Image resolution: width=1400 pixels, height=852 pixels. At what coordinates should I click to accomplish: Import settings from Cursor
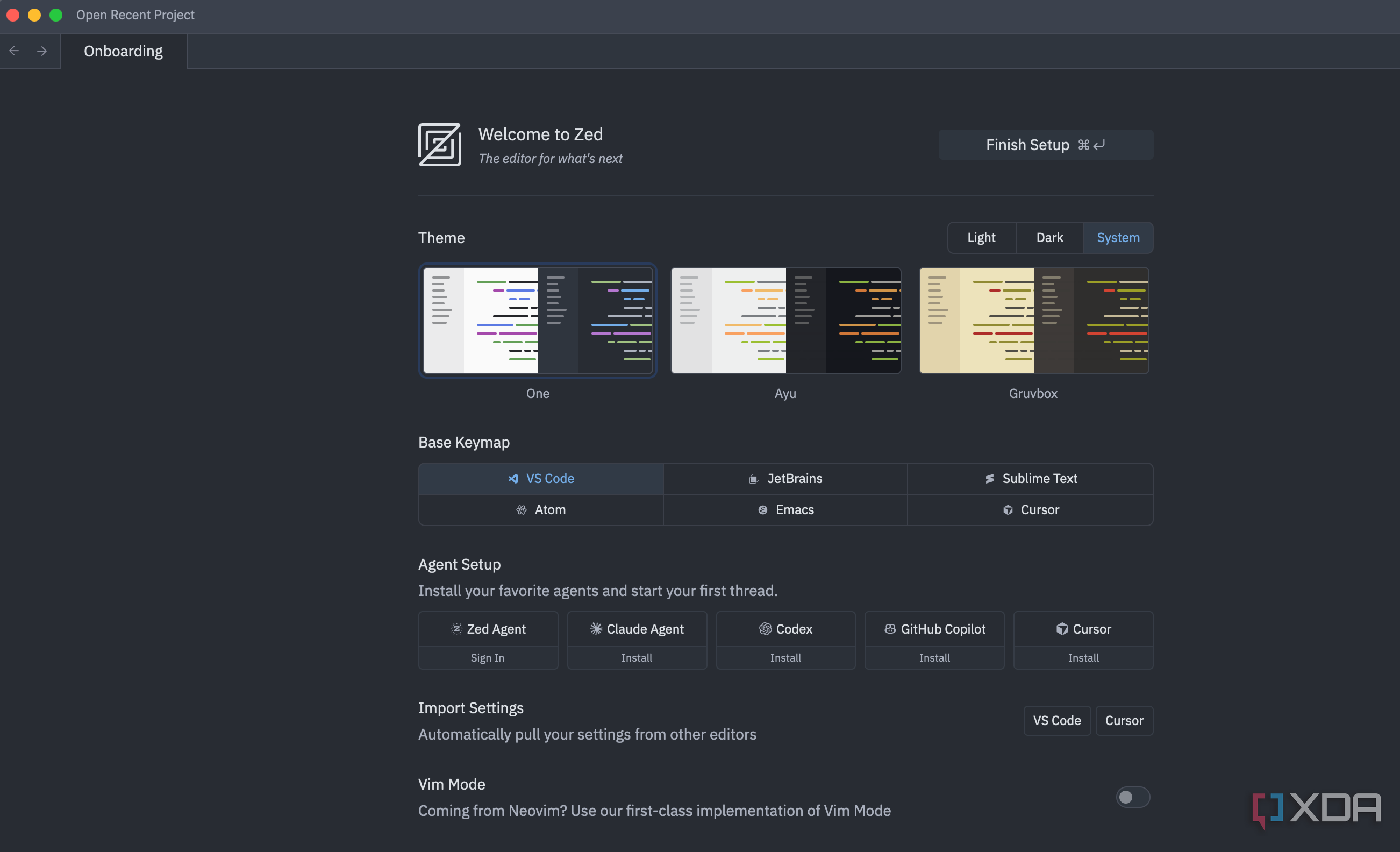(x=1124, y=721)
